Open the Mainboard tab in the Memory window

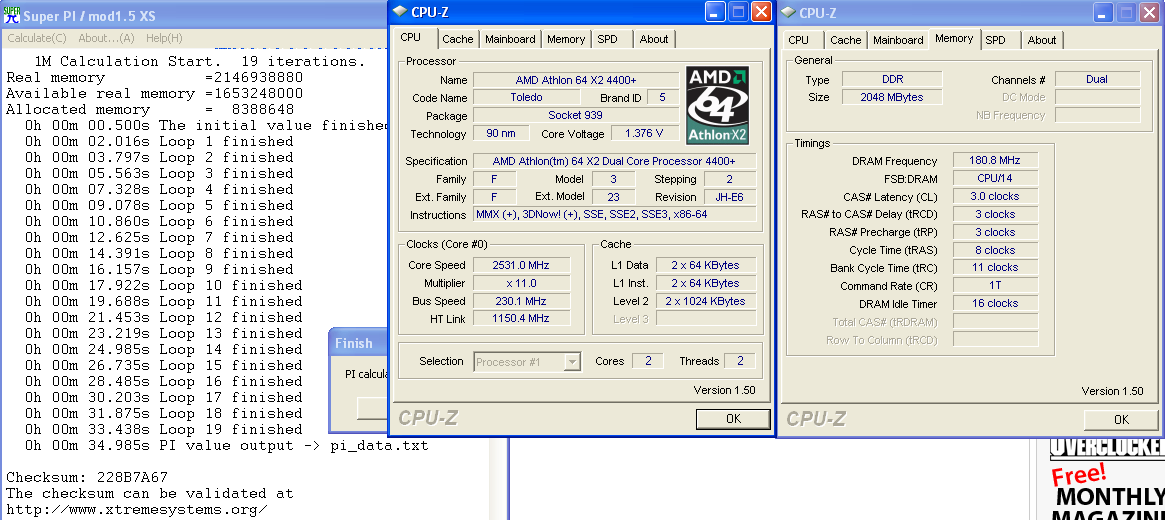point(898,40)
